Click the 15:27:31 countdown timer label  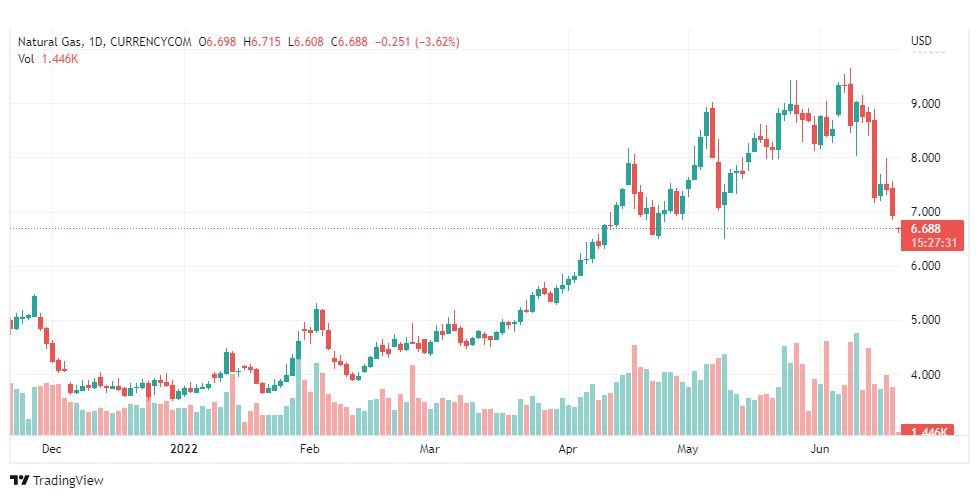932,243
